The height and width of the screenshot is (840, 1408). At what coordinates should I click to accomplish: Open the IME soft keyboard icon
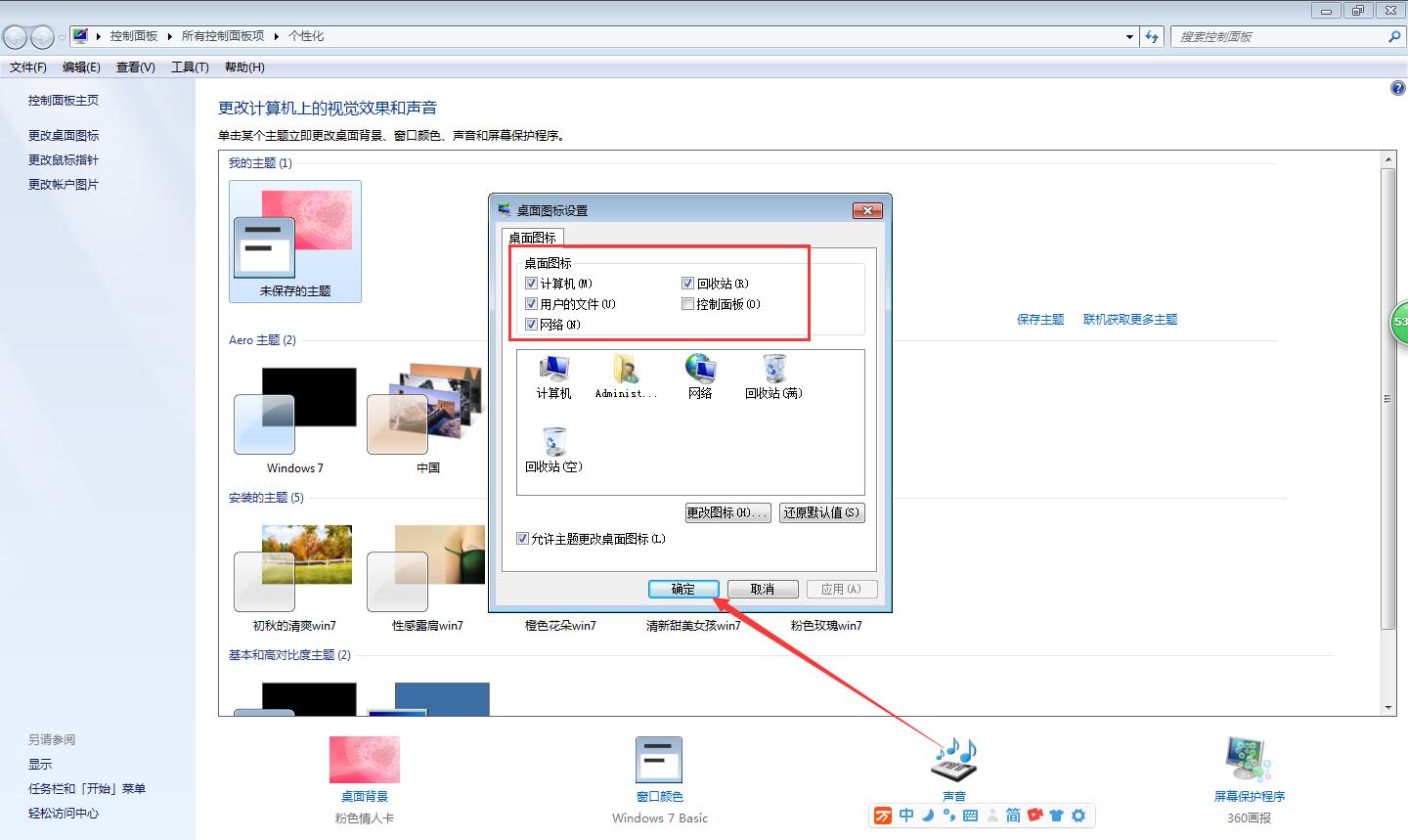click(970, 816)
